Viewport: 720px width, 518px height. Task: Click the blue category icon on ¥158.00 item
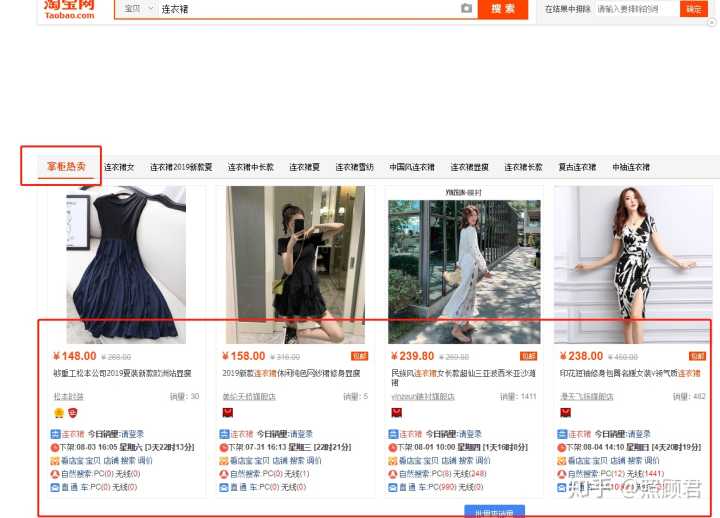(x=225, y=434)
